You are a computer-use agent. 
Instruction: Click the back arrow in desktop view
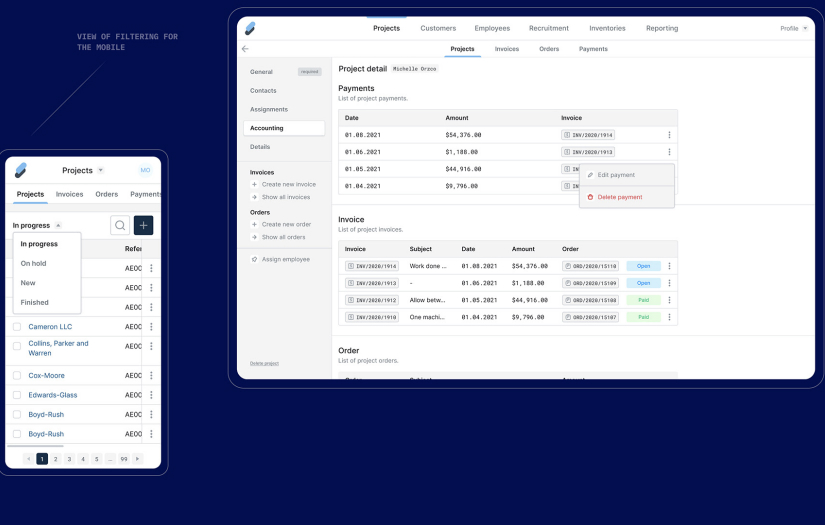pyautogui.click(x=245, y=49)
